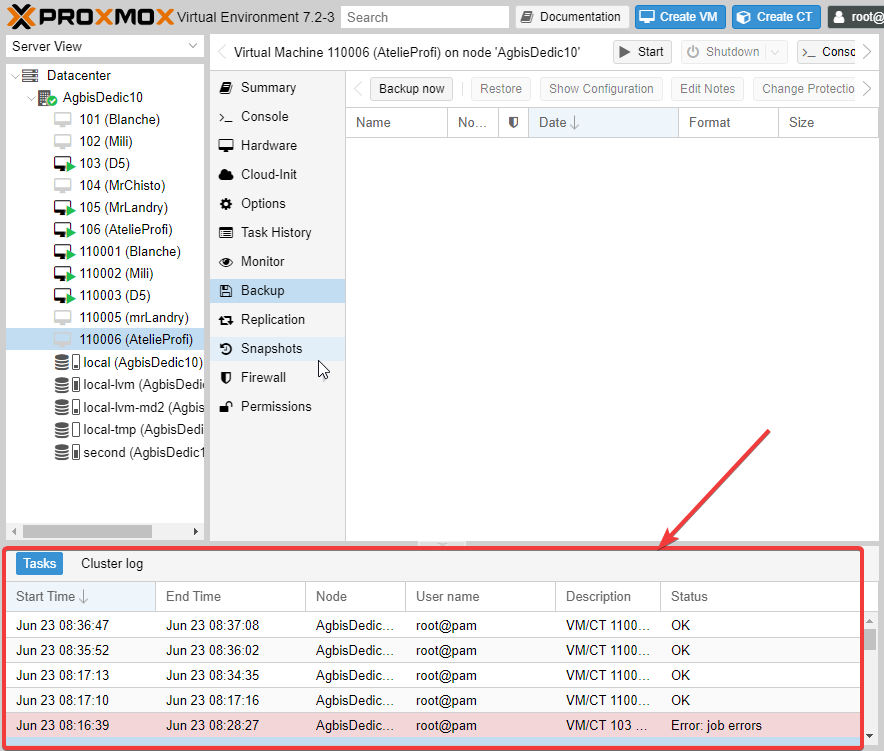This screenshot has width=884, height=751.
Task: Select VM 110005 (mrLandry)
Action: [134, 317]
